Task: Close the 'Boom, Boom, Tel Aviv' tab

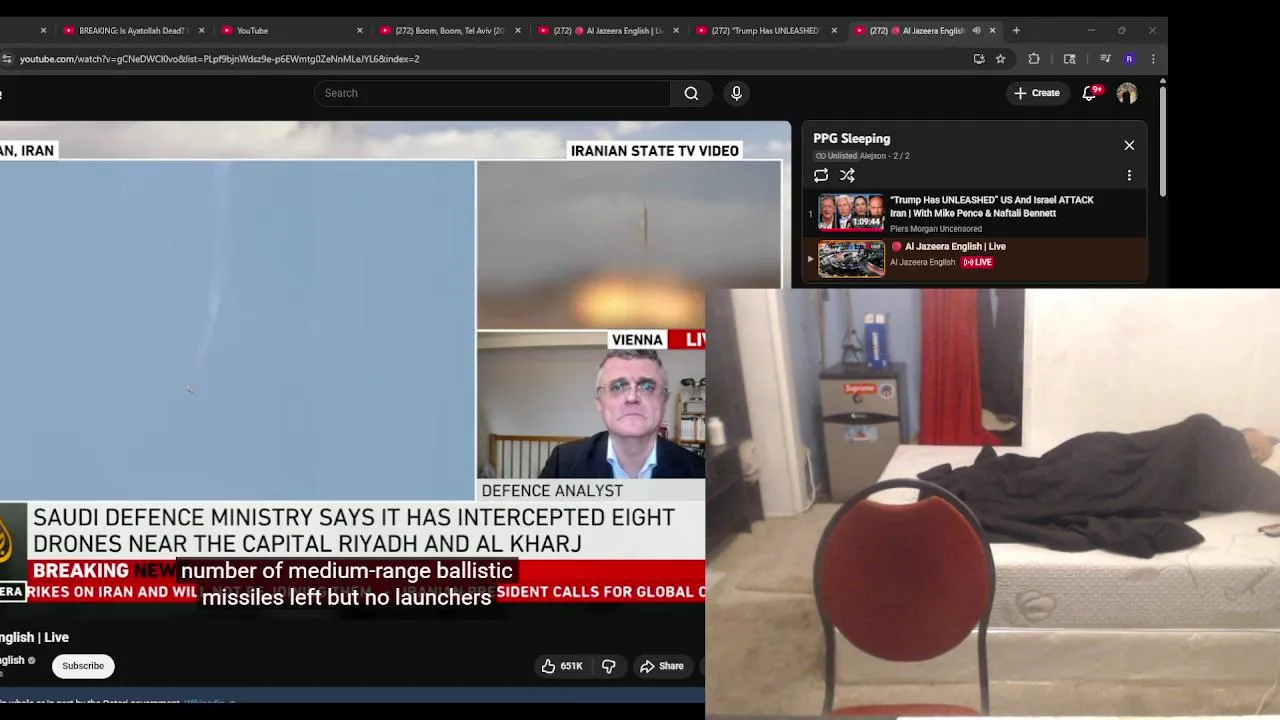Action: [518, 30]
